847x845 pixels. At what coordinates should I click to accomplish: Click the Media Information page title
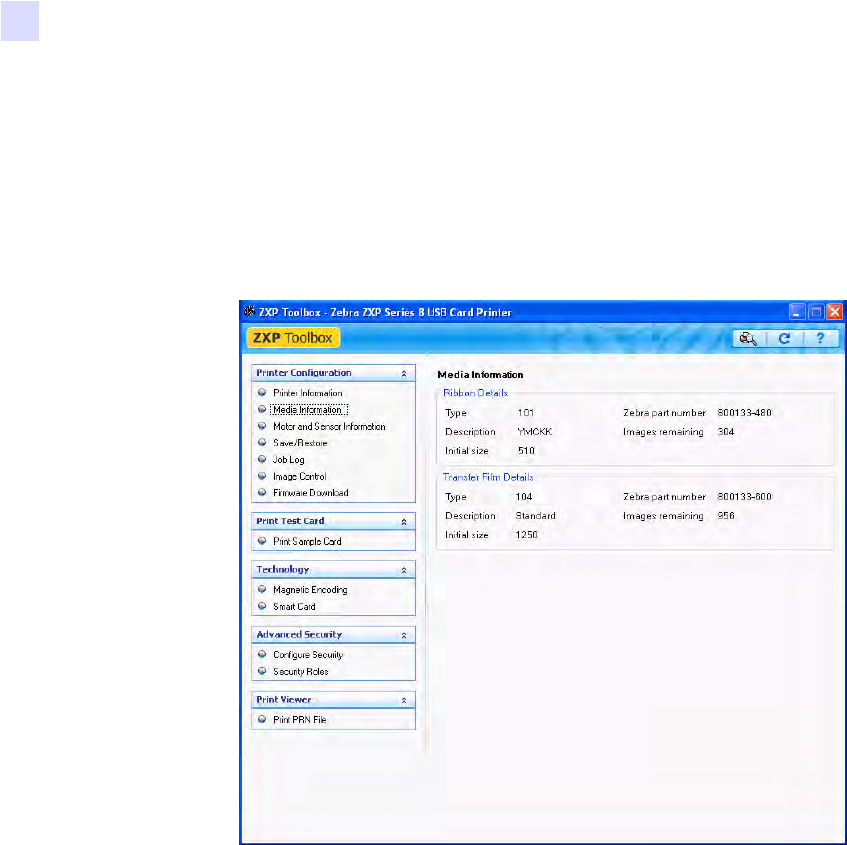tap(480, 374)
